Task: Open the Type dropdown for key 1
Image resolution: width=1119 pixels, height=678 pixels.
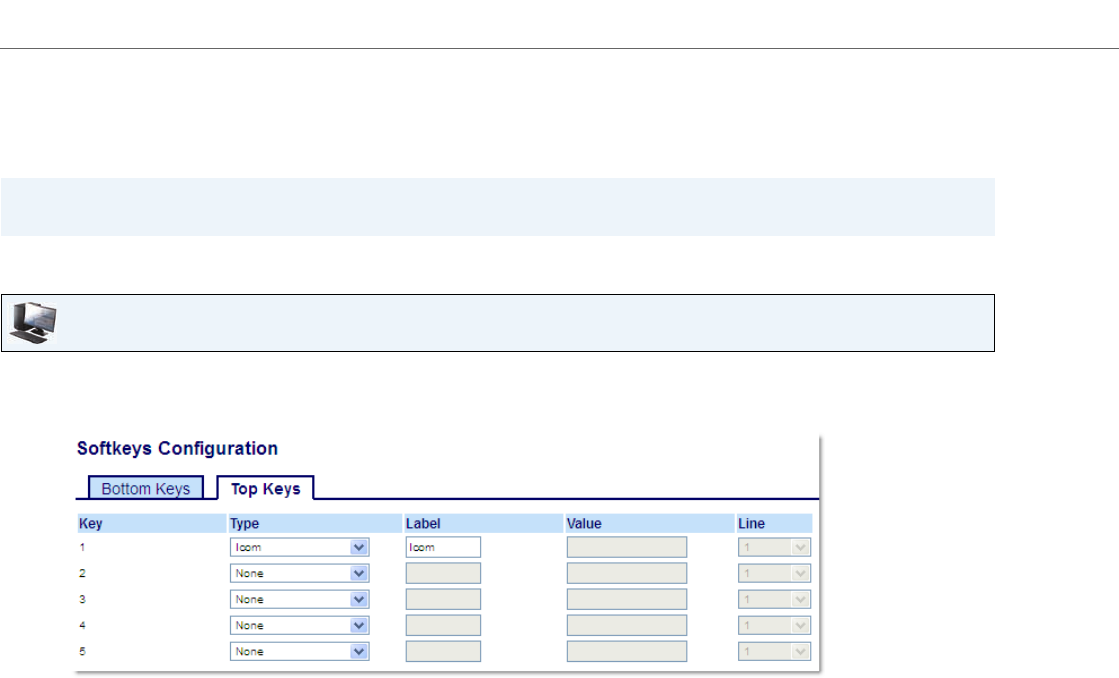Action: point(299,547)
